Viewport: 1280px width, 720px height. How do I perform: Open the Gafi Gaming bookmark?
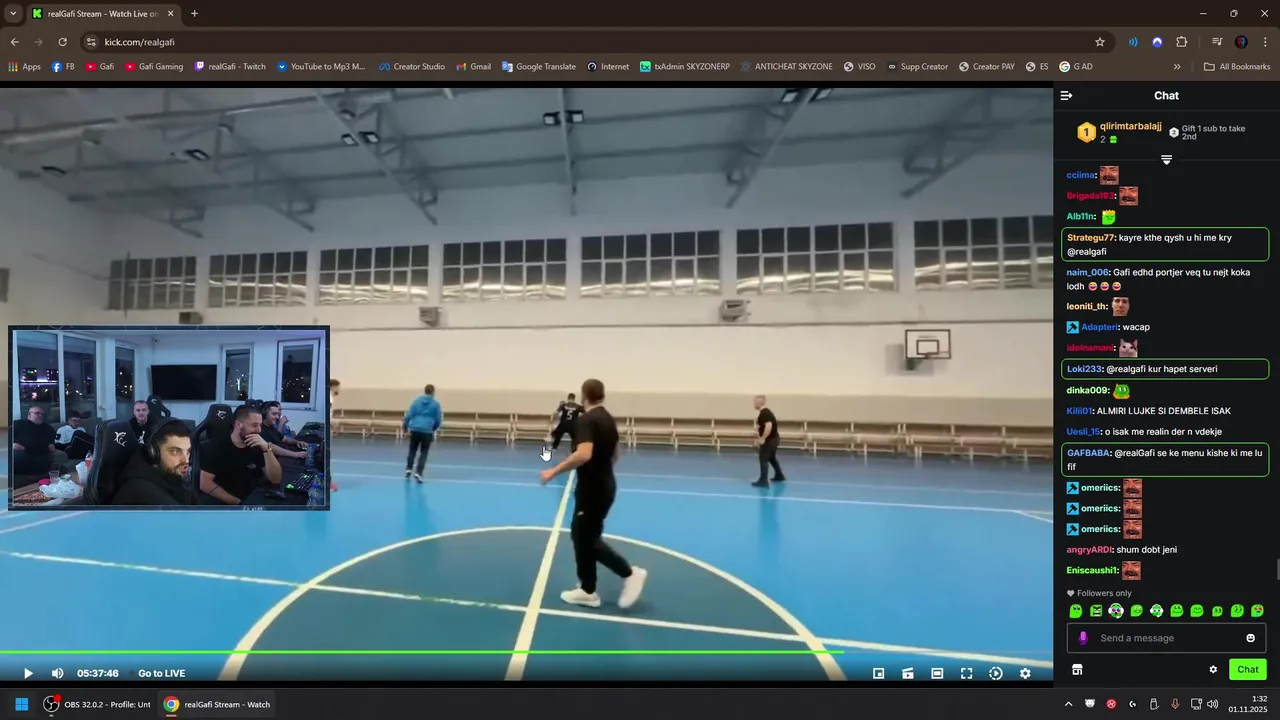point(153,67)
